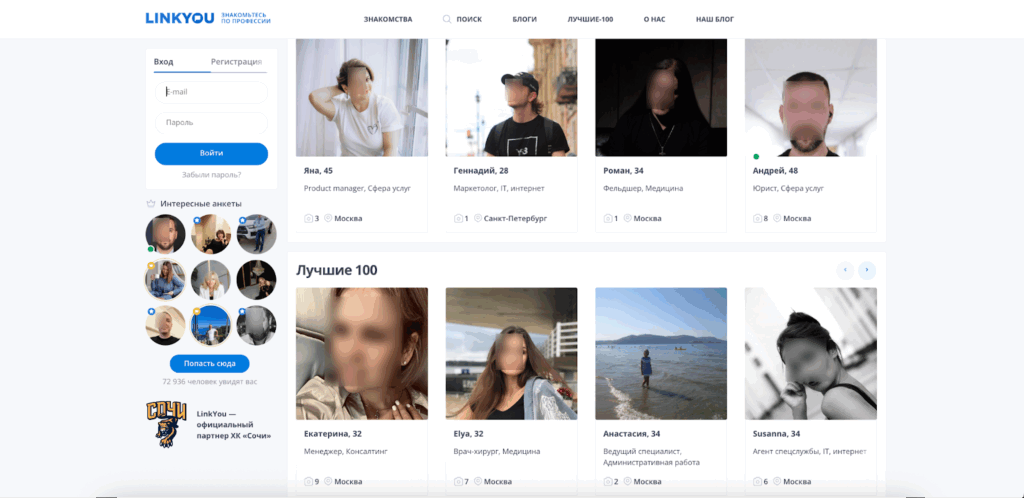The image size is (1024, 498).
Task: Go to previous Лучшие 100 slide
Action: click(845, 270)
